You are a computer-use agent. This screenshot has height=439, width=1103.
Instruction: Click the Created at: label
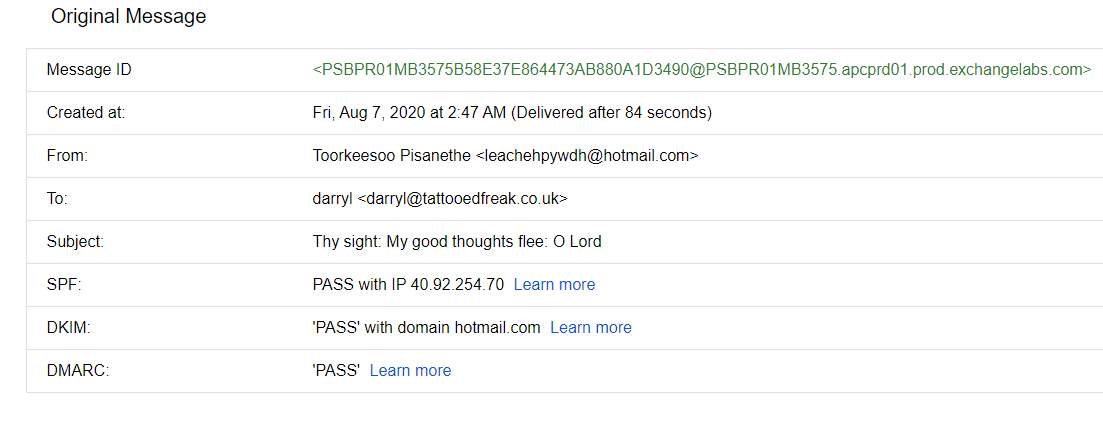pyautogui.click(x=86, y=113)
